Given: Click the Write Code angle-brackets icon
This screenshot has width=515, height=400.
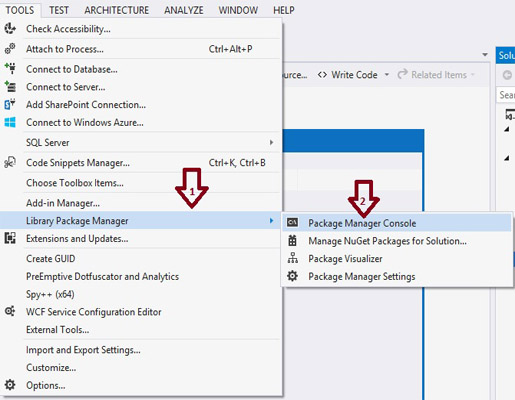Looking at the screenshot, I should (322, 75).
